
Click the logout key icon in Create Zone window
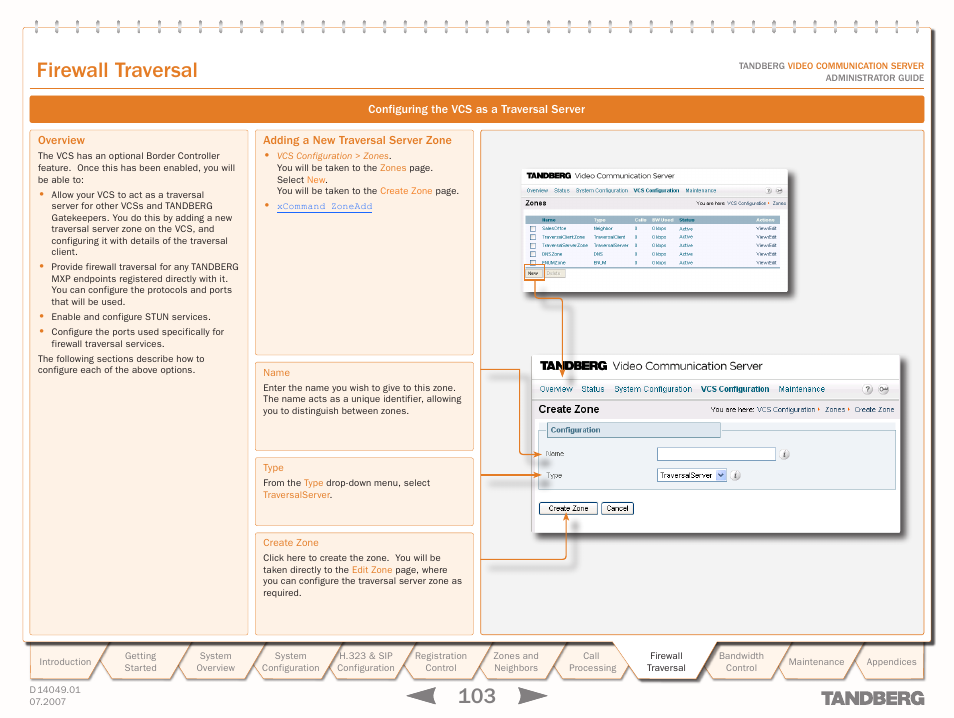tap(884, 389)
